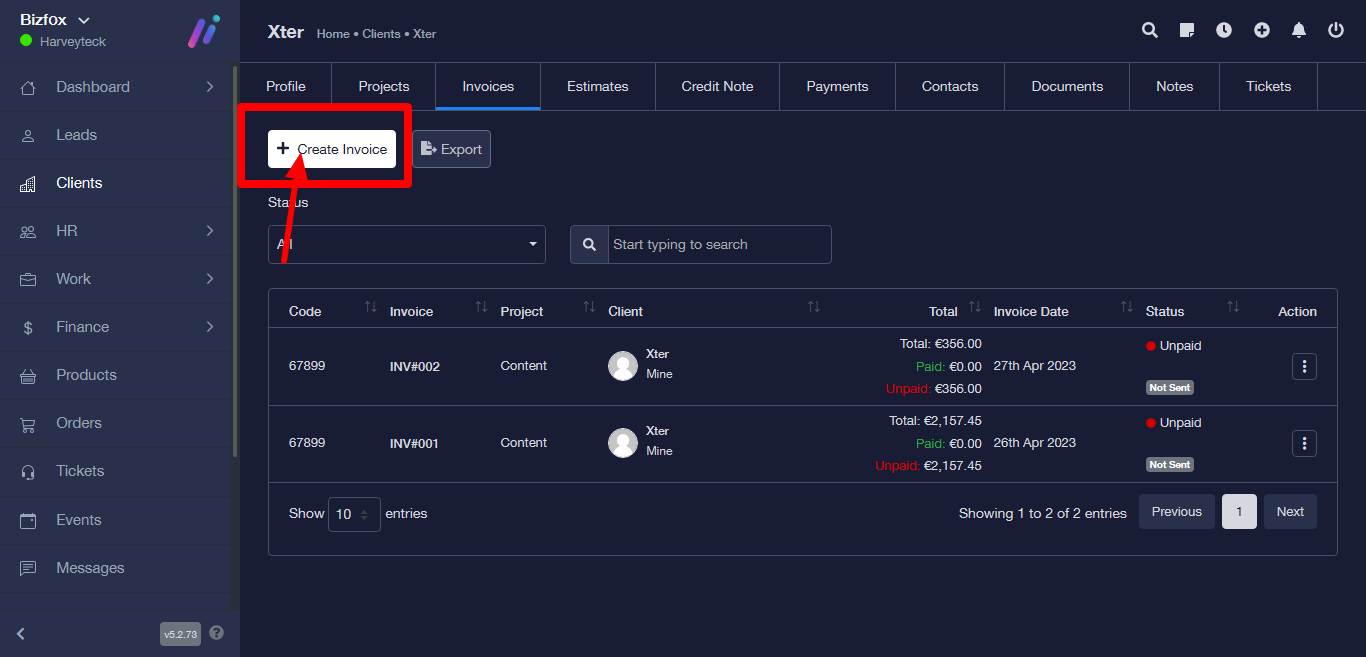1366x657 pixels.
Task: Click the plus circle quick-add icon
Action: (x=1262, y=30)
